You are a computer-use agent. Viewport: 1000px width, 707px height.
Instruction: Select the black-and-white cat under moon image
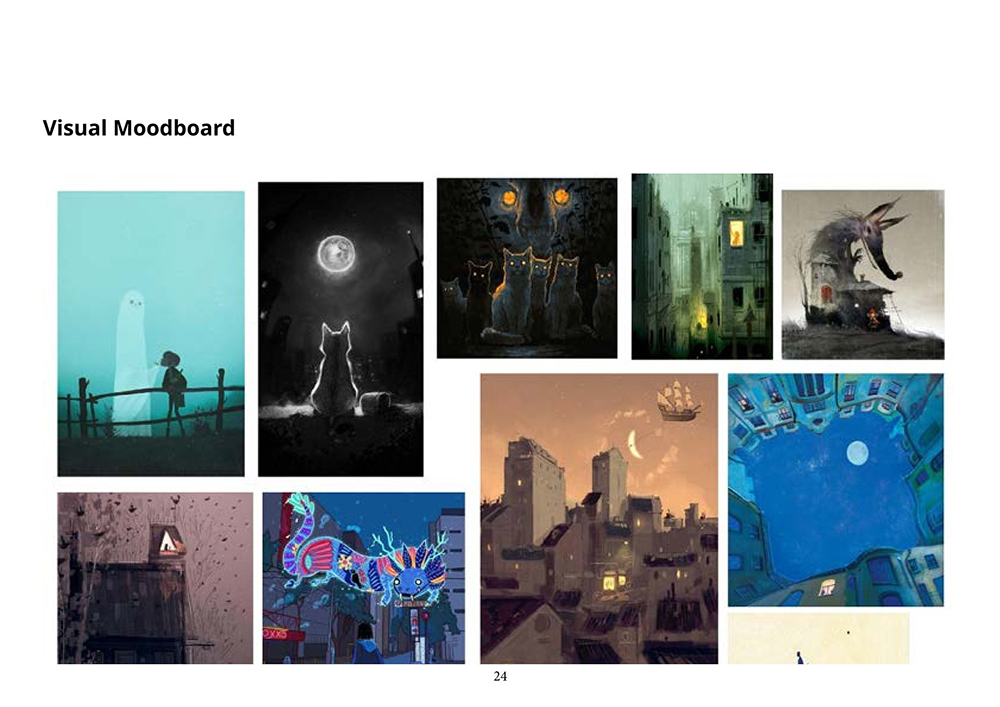pyautogui.click(x=341, y=329)
